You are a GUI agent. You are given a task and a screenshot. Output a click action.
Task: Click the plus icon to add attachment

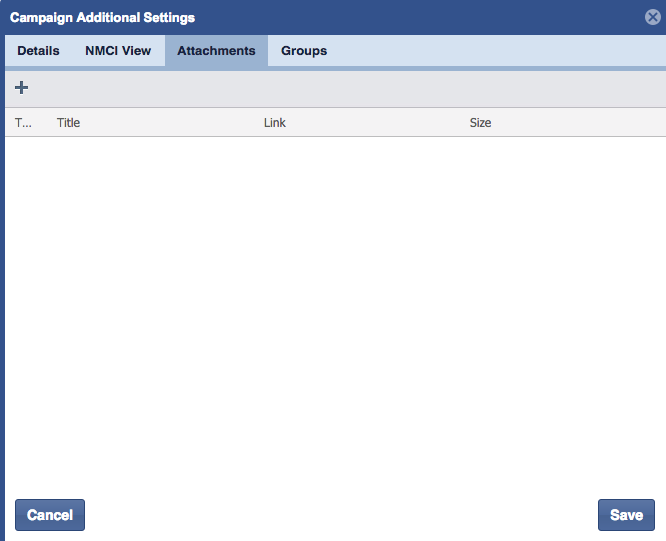(21, 88)
